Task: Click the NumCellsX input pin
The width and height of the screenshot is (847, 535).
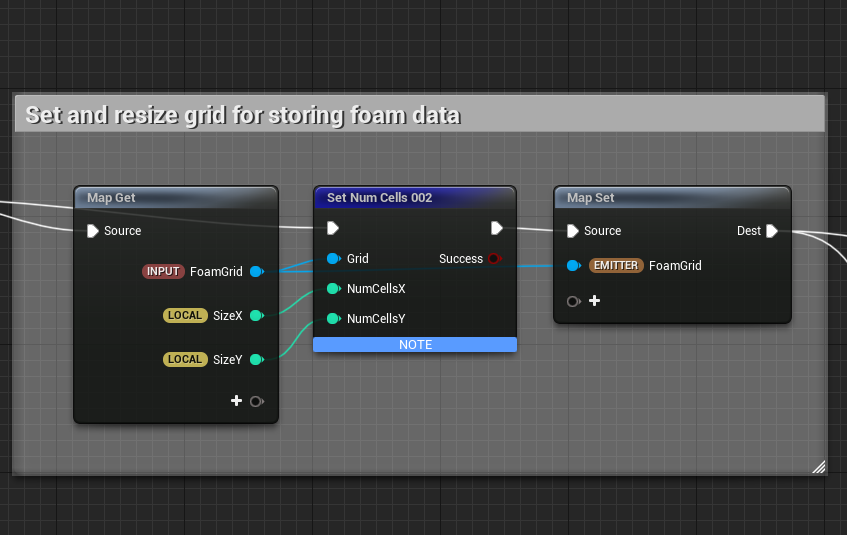Action: 333,289
